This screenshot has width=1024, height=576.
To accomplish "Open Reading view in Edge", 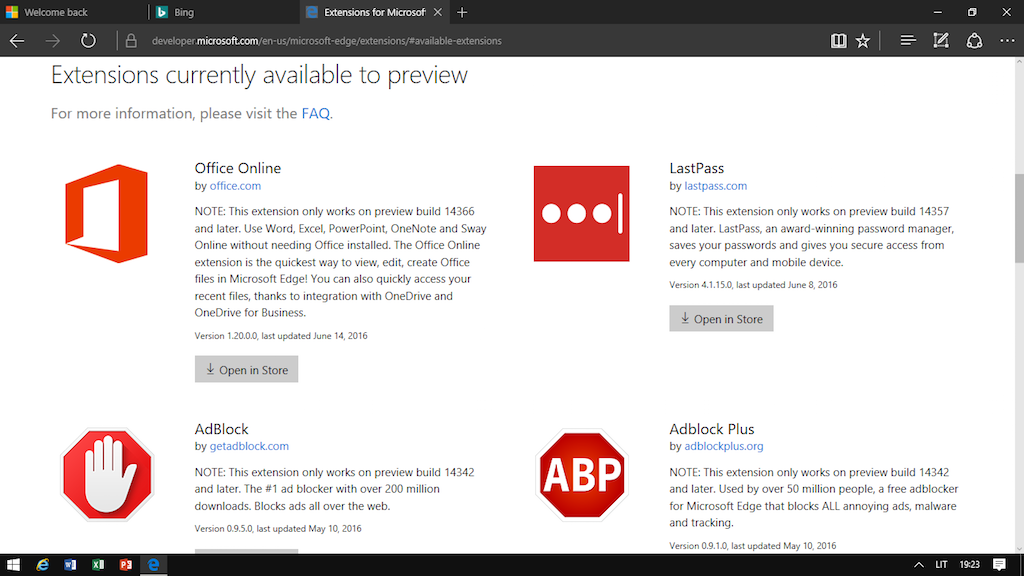I will (x=838, y=41).
